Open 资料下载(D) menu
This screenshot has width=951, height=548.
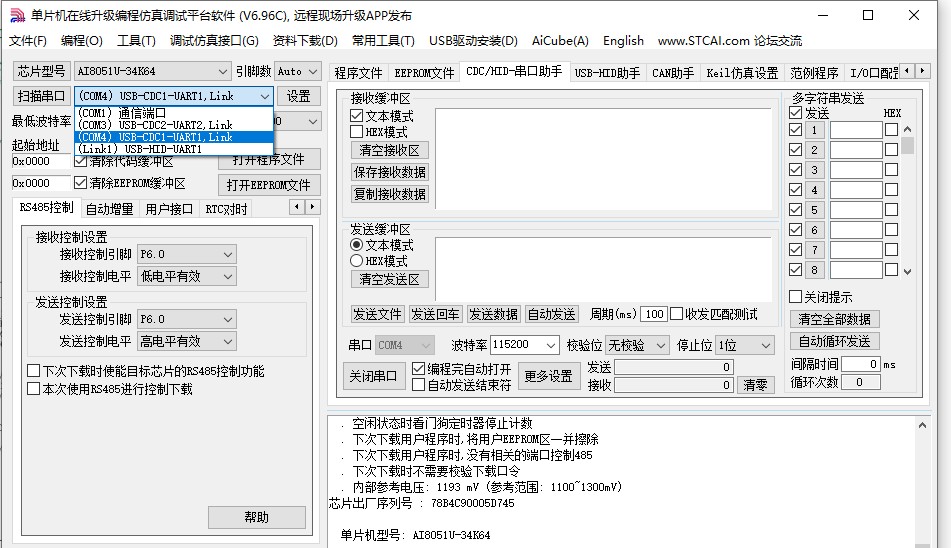[x=305, y=41]
